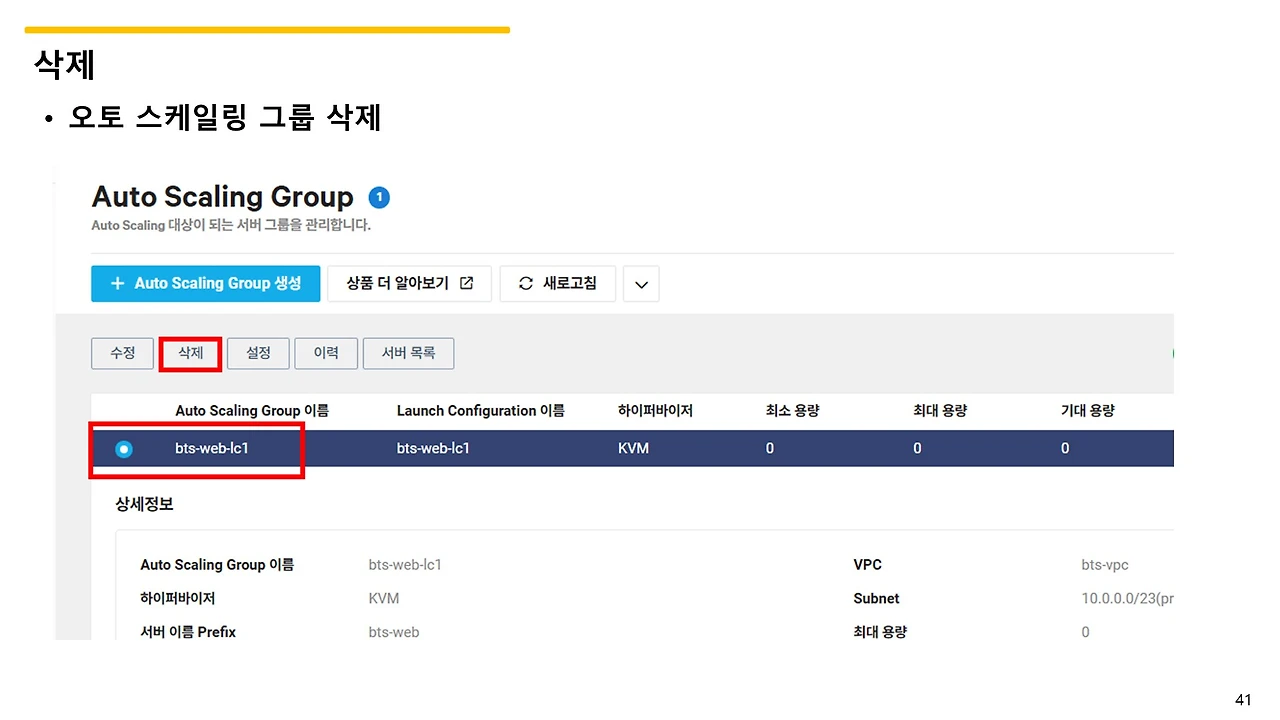Click the 삭제 button

(x=190, y=353)
